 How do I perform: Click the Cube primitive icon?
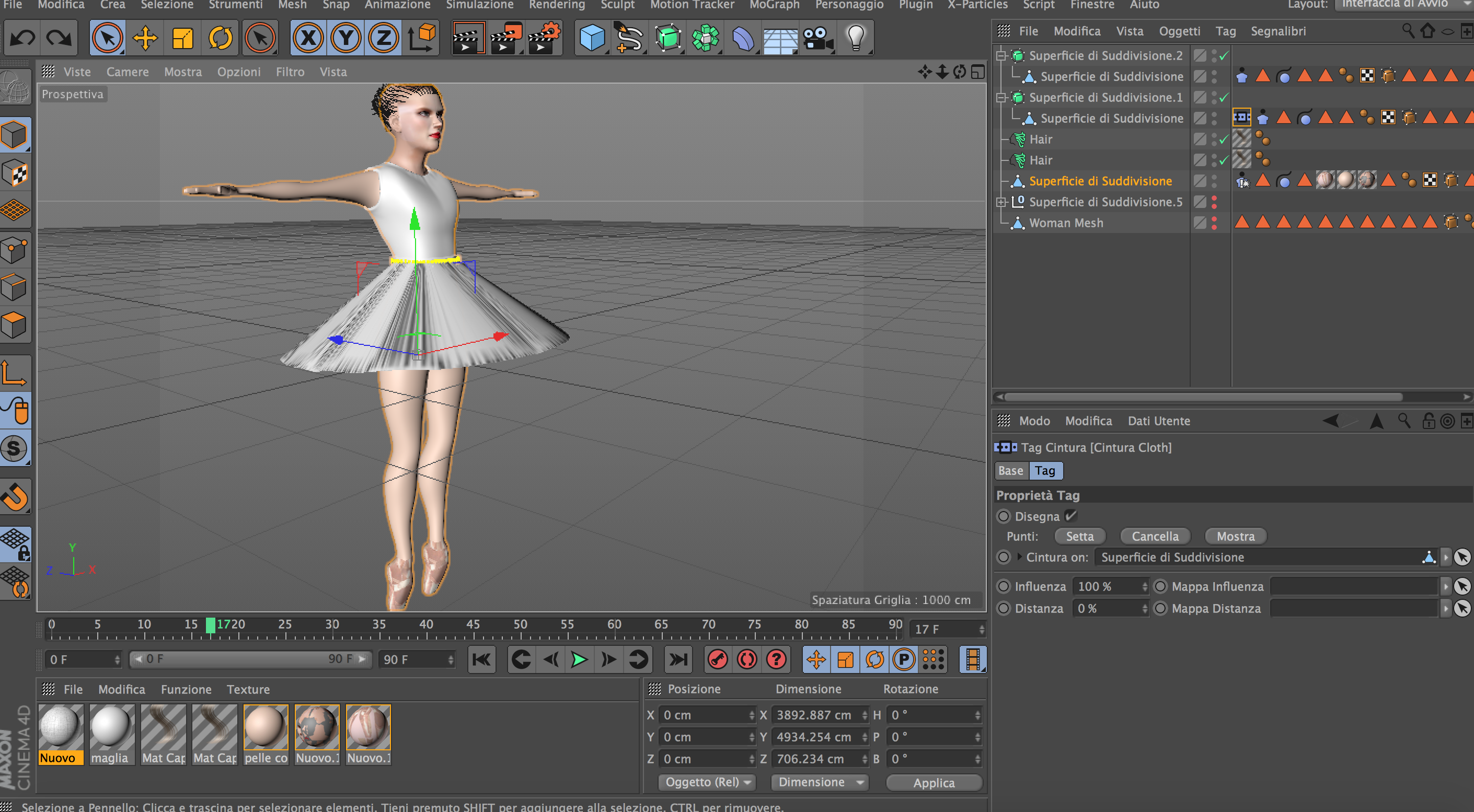coord(592,38)
